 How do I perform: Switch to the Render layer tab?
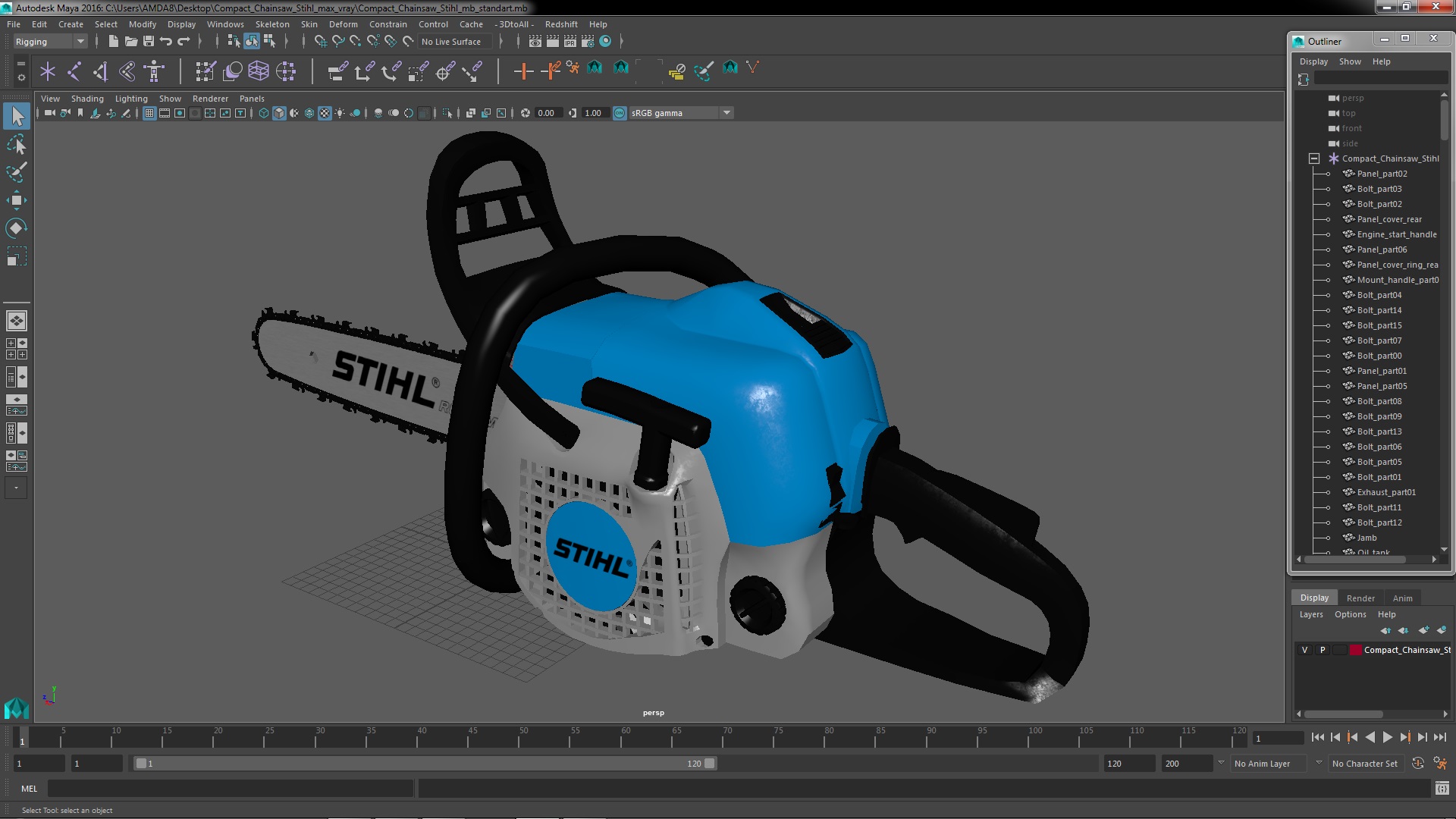click(1360, 598)
